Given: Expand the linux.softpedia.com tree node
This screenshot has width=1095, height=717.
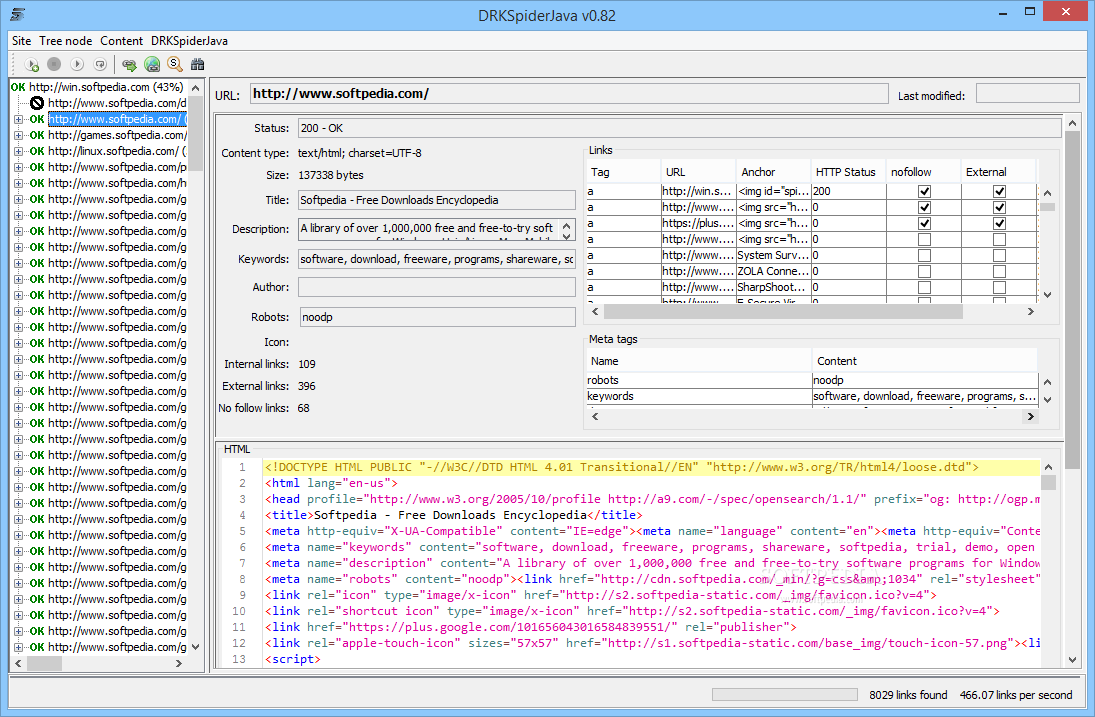Looking at the screenshot, I should pos(18,151).
